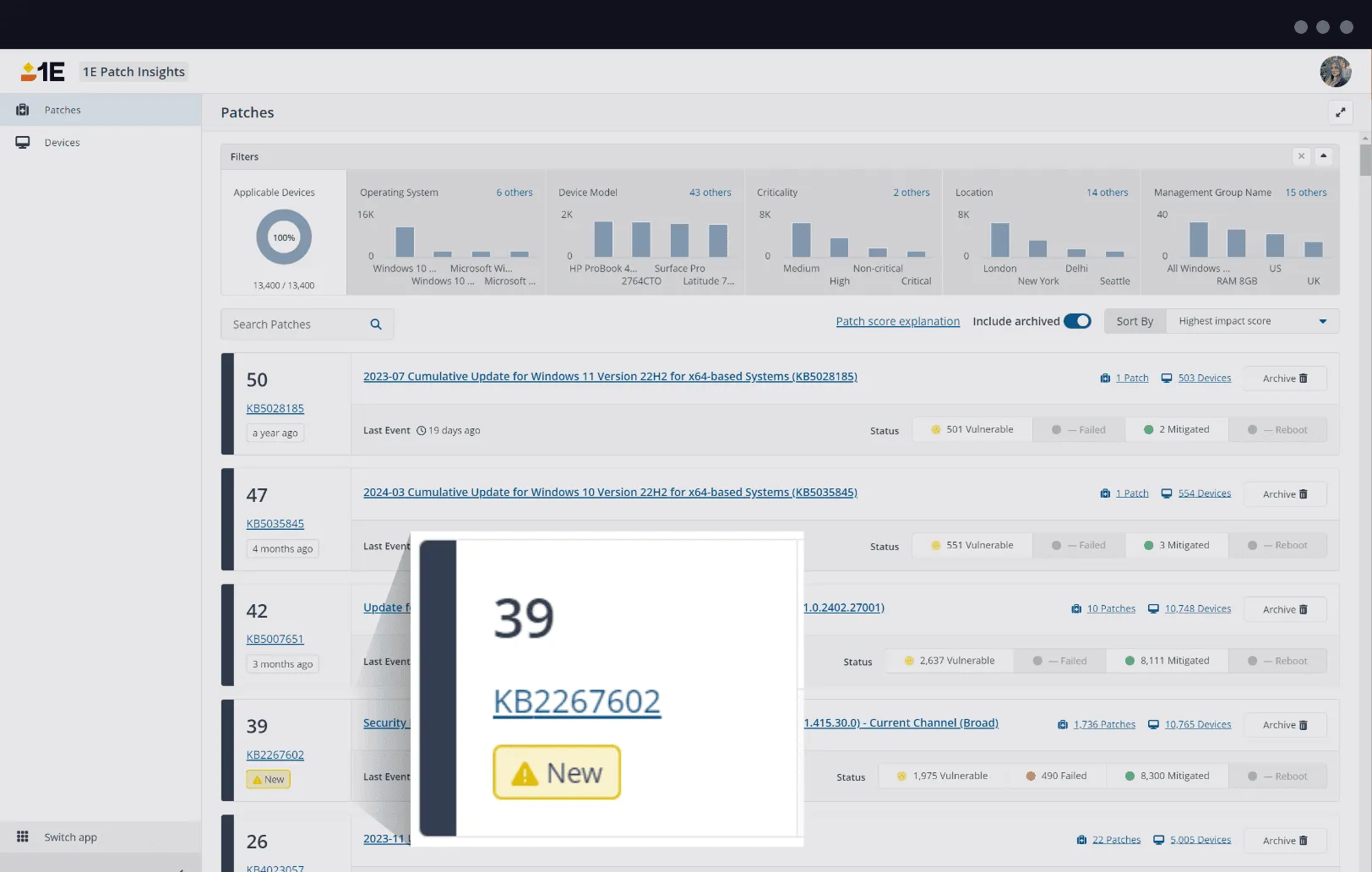The height and width of the screenshot is (872, 1372).
Task: Open the Devices section in the sidebar
Action: [x=62, y=142]
